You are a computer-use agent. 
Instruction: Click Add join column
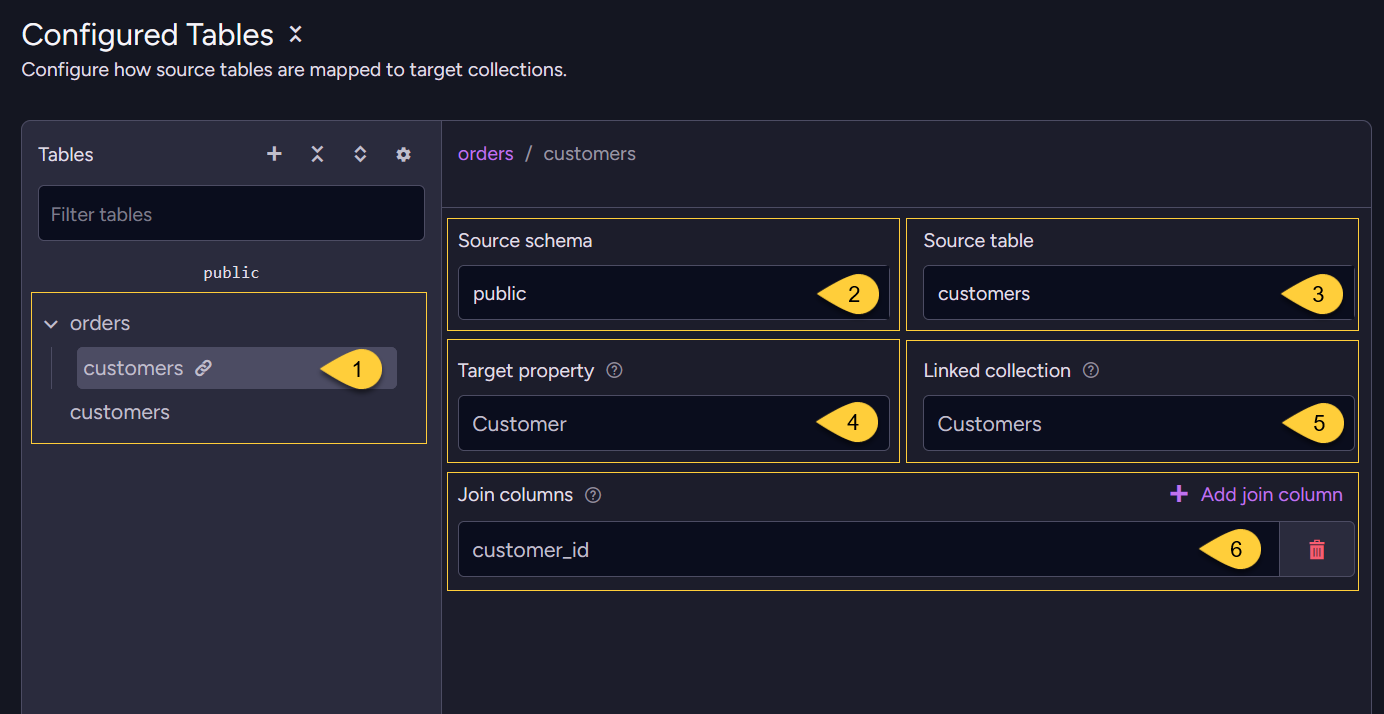click(1256, 494)
